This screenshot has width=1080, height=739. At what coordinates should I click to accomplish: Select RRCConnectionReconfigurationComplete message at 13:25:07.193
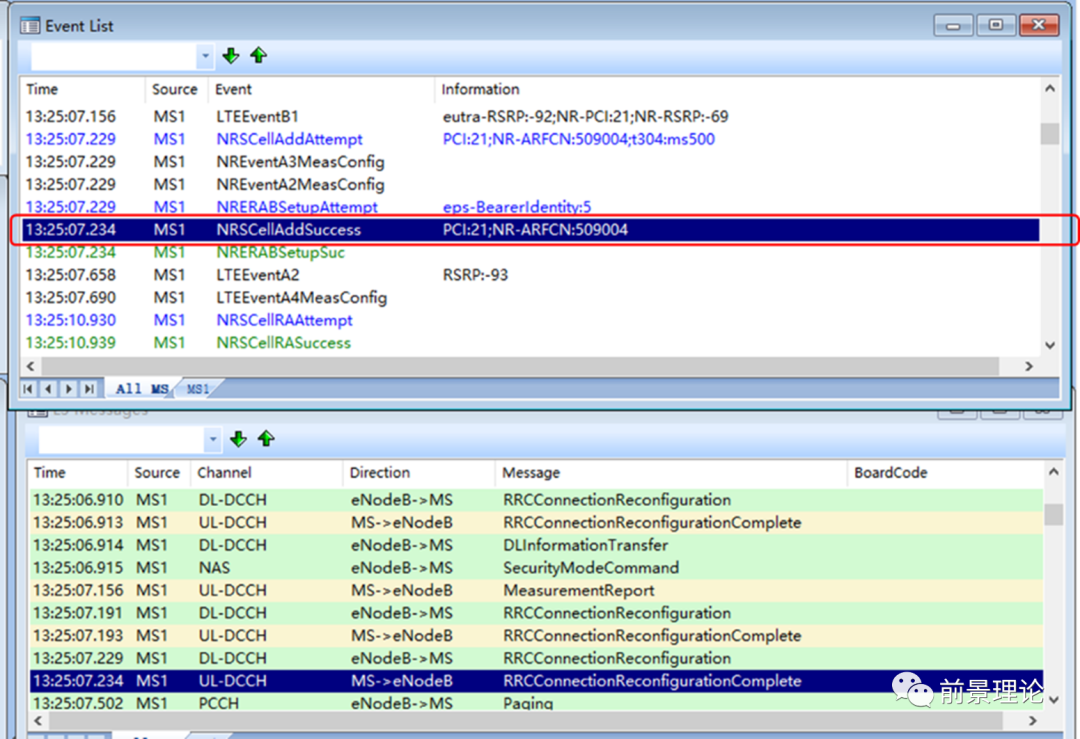[537, 636]
